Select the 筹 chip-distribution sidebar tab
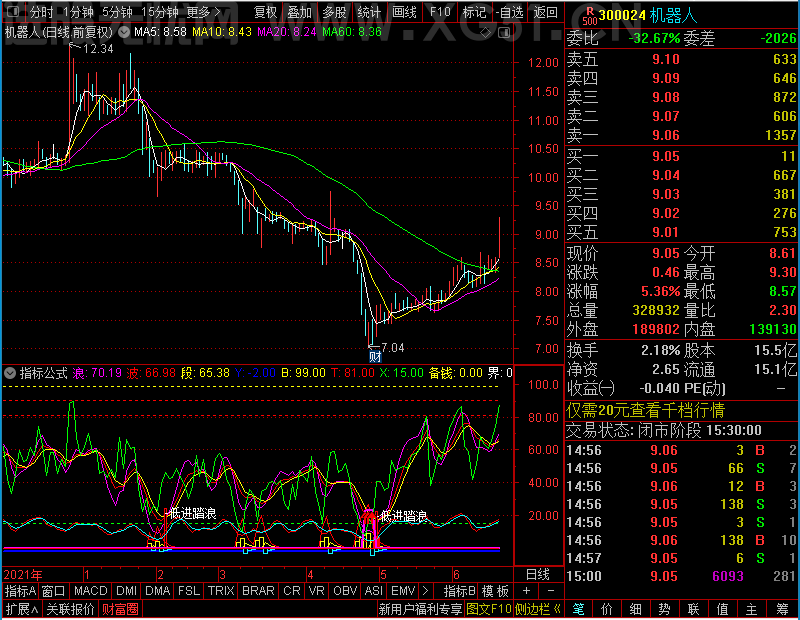Viewport: 800px width, 620px height. (x=782, y=609)
